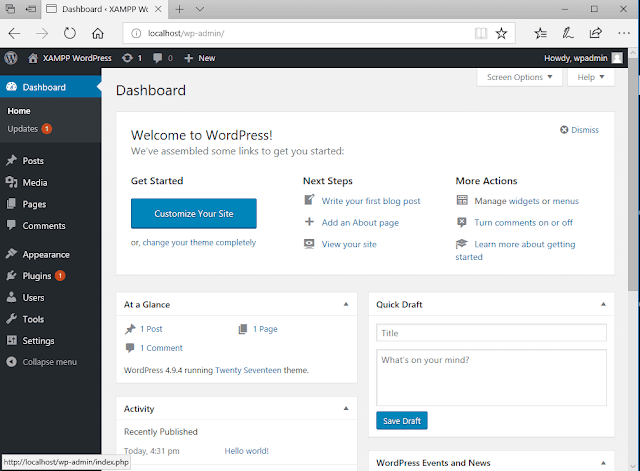This screenshot has width=640, height=471.
Task: Click the Plugins update count badge
Action: [60, 276]
